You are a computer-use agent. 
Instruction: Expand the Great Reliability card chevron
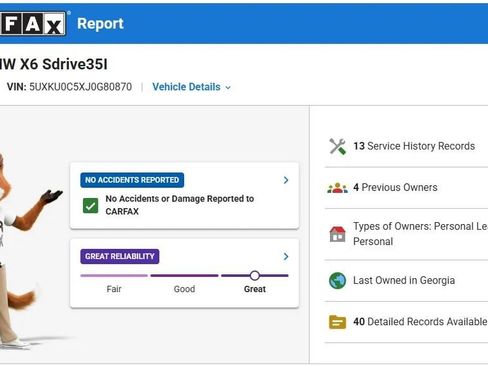point(286,256)
